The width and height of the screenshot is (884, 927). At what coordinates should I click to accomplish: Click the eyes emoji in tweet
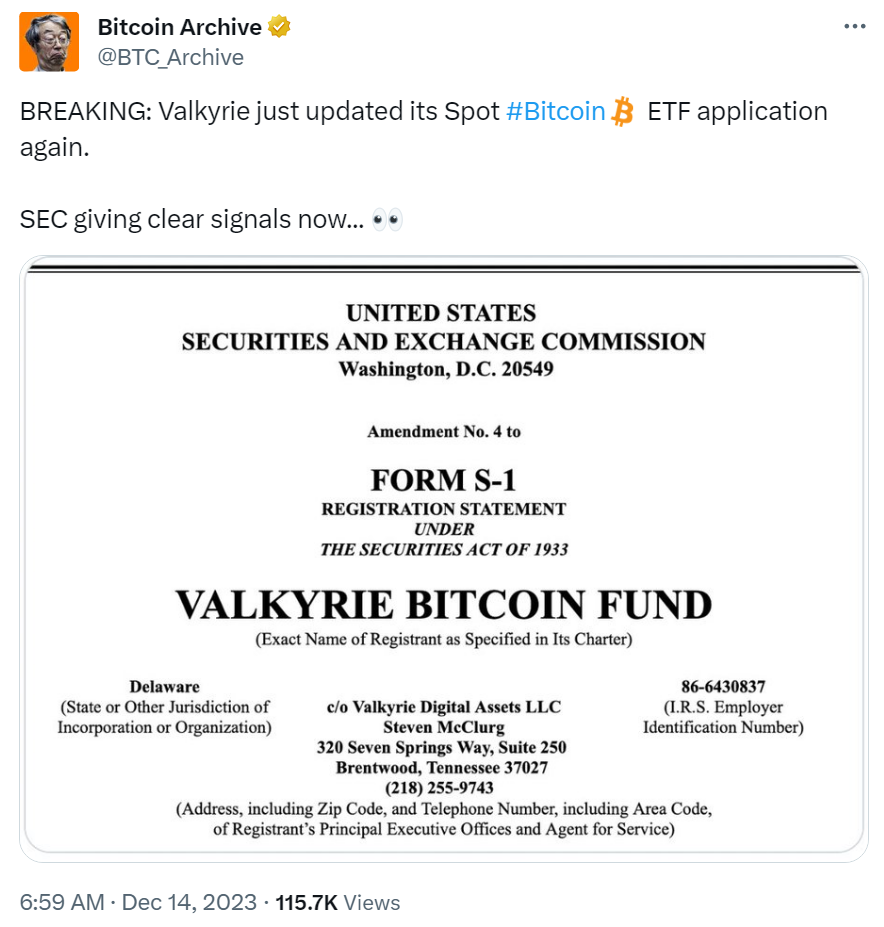pyautogui.click(x=387, y=220)
